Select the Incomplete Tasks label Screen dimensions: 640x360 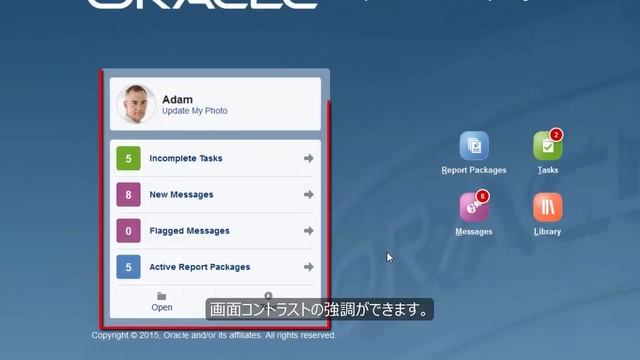(186, 158)
